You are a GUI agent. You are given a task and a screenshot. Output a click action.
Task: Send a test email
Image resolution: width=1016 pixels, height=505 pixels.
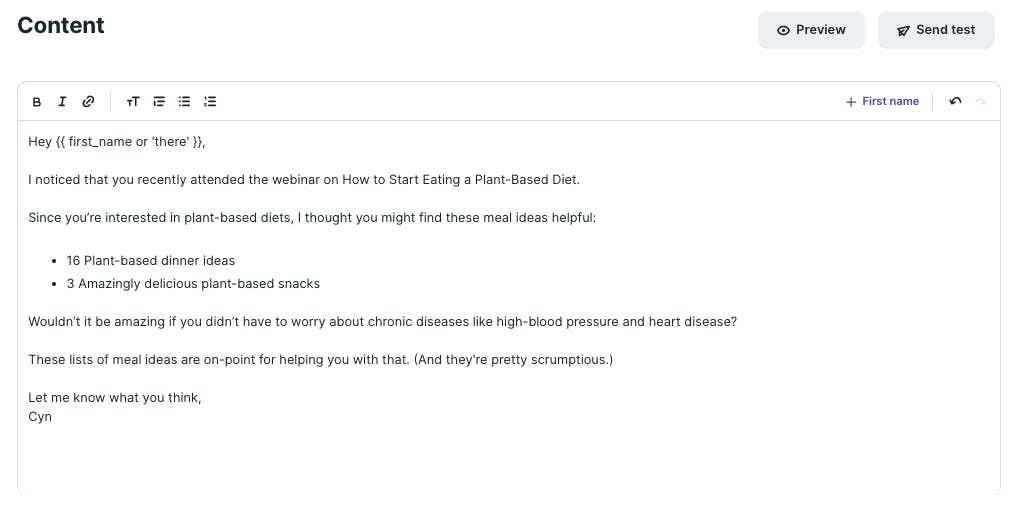(936, 30)
